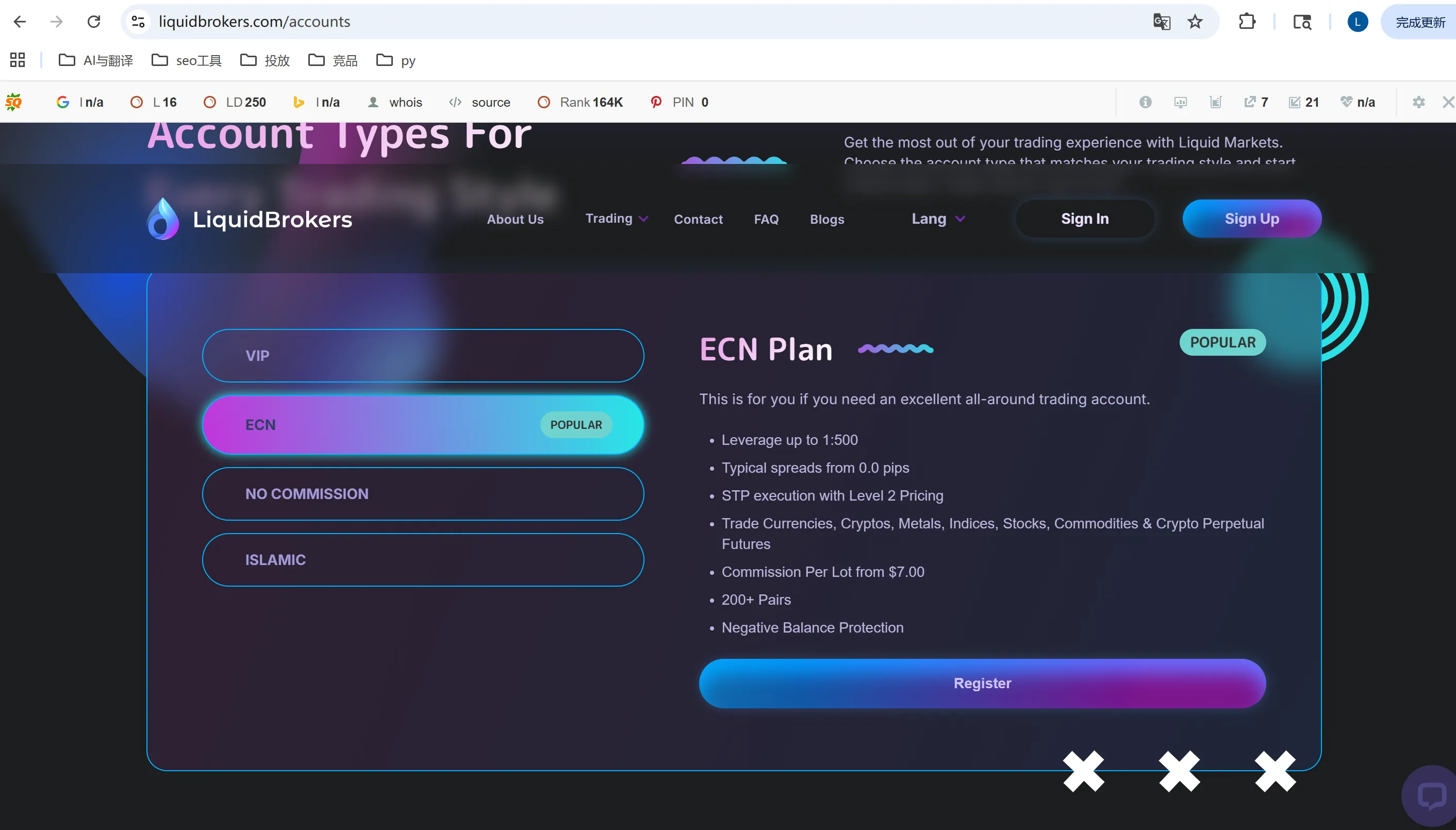
Task: Click 'Typical spreads from 0.0 pips' text
Action: (x=815, y=468)
